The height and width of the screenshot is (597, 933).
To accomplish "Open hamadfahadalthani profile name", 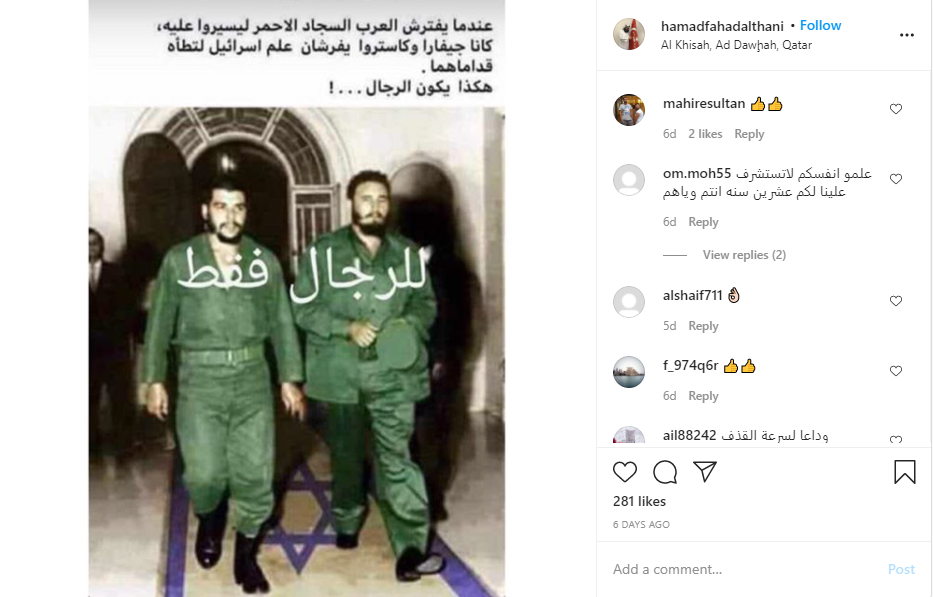I will click(722, 26).
